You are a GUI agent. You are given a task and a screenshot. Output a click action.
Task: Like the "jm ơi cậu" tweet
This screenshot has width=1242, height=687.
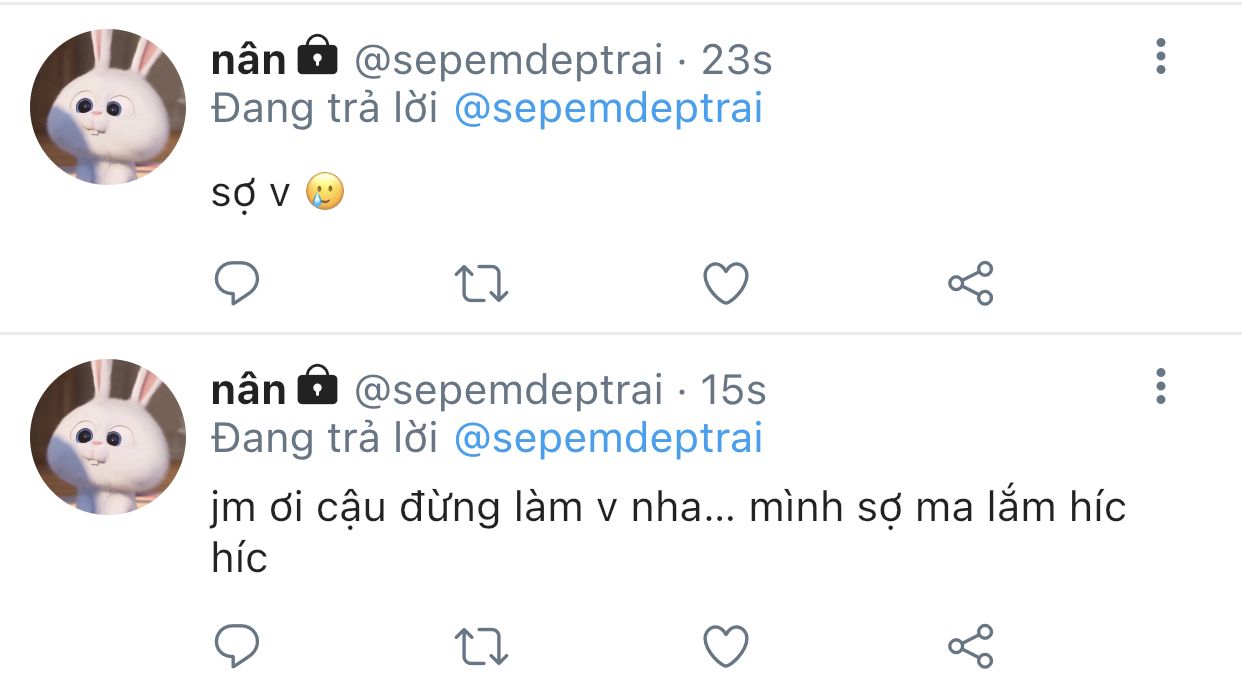(x=726, y=646)
